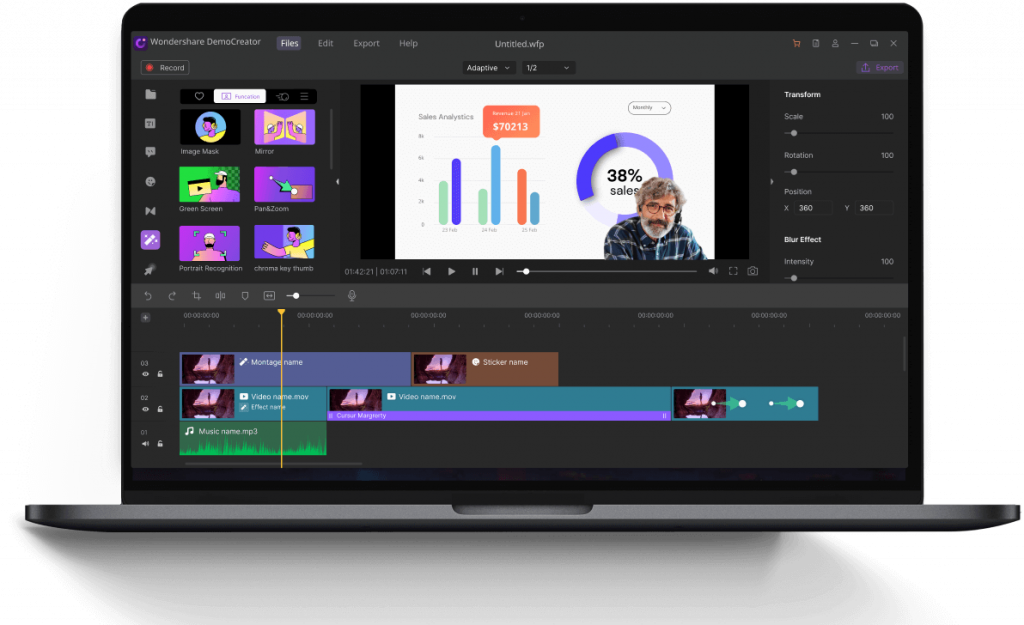Skip to previous frame

click(426, 271)
